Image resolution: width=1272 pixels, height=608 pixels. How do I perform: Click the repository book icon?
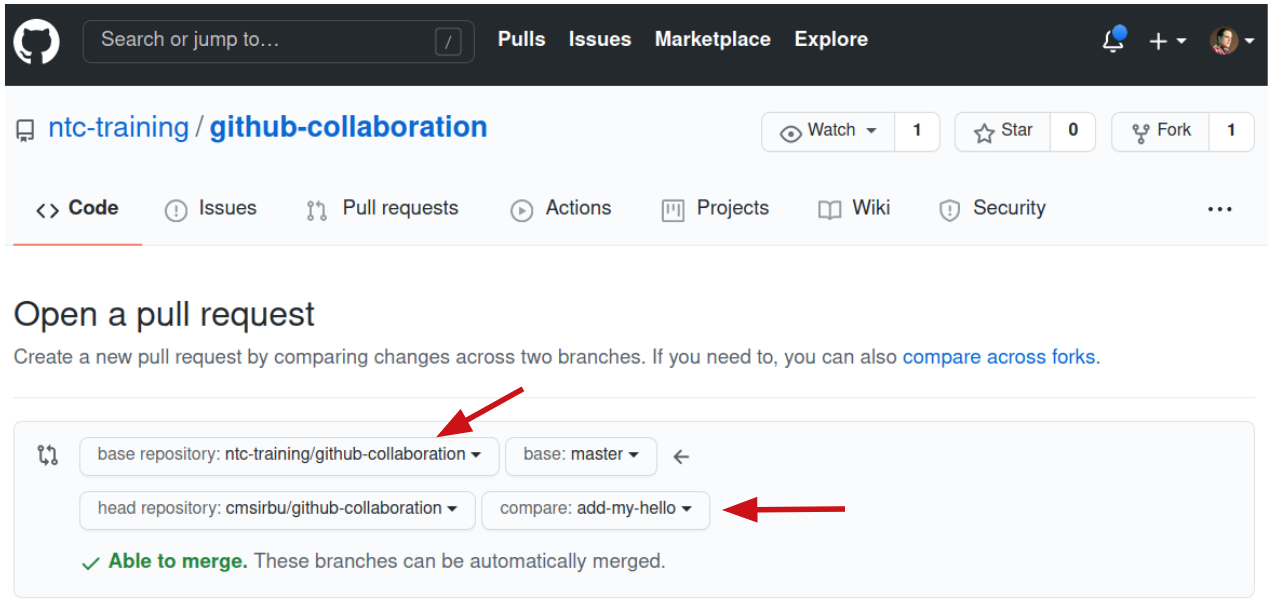click(25, 130)
